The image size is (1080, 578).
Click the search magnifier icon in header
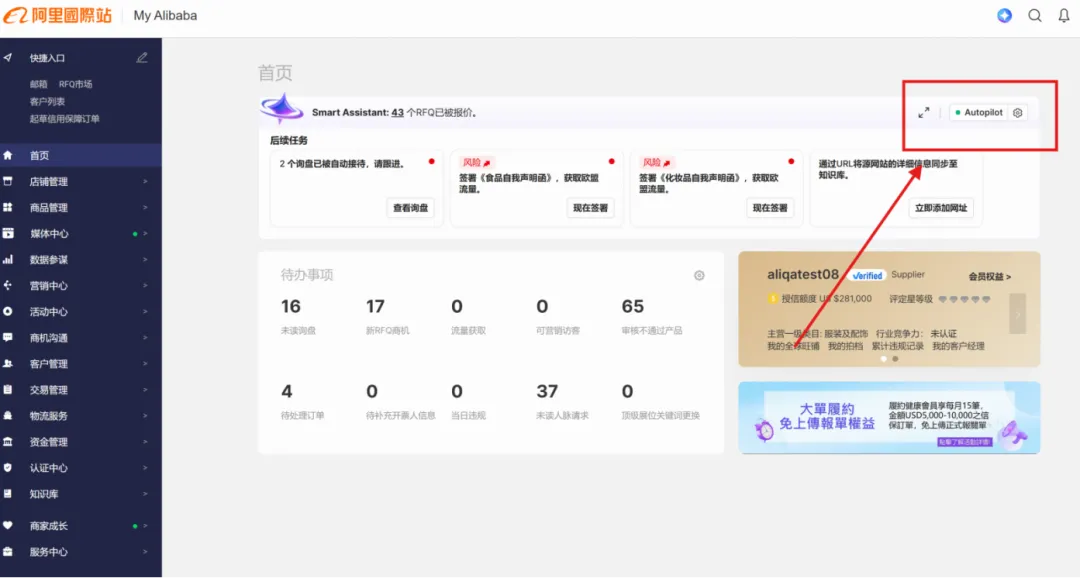click(x=1035, y=15)
